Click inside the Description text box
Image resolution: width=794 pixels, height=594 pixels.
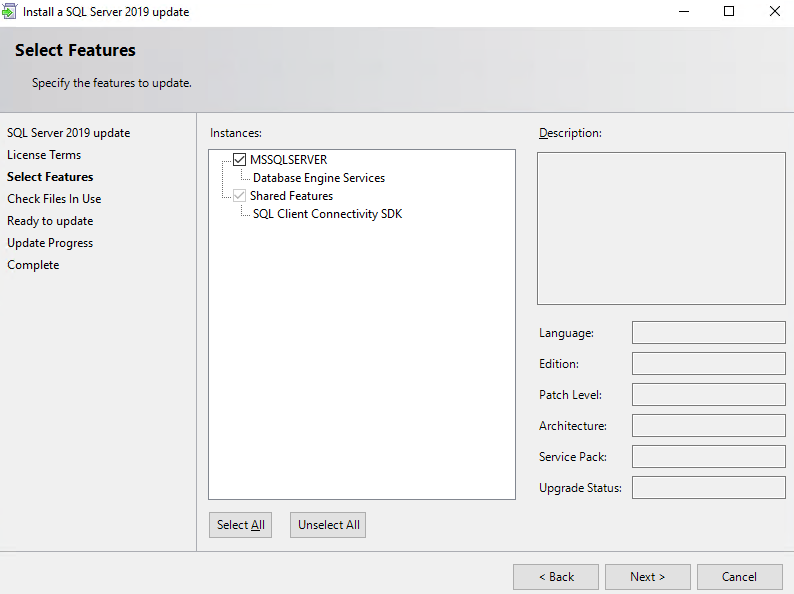[661, 228]
